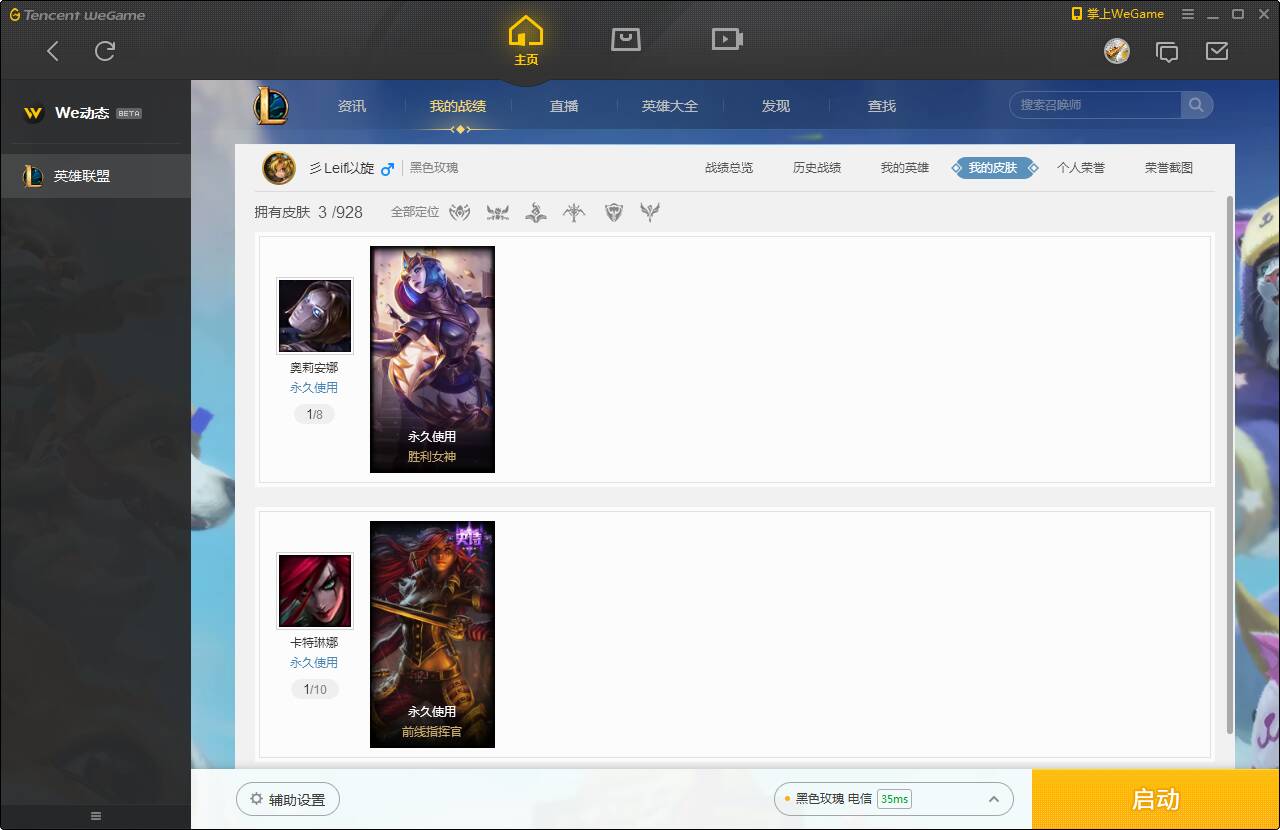1280x830 pixels.
Task: Click the vertical scrollbar of skin list
Action: tap(1229, 460)
